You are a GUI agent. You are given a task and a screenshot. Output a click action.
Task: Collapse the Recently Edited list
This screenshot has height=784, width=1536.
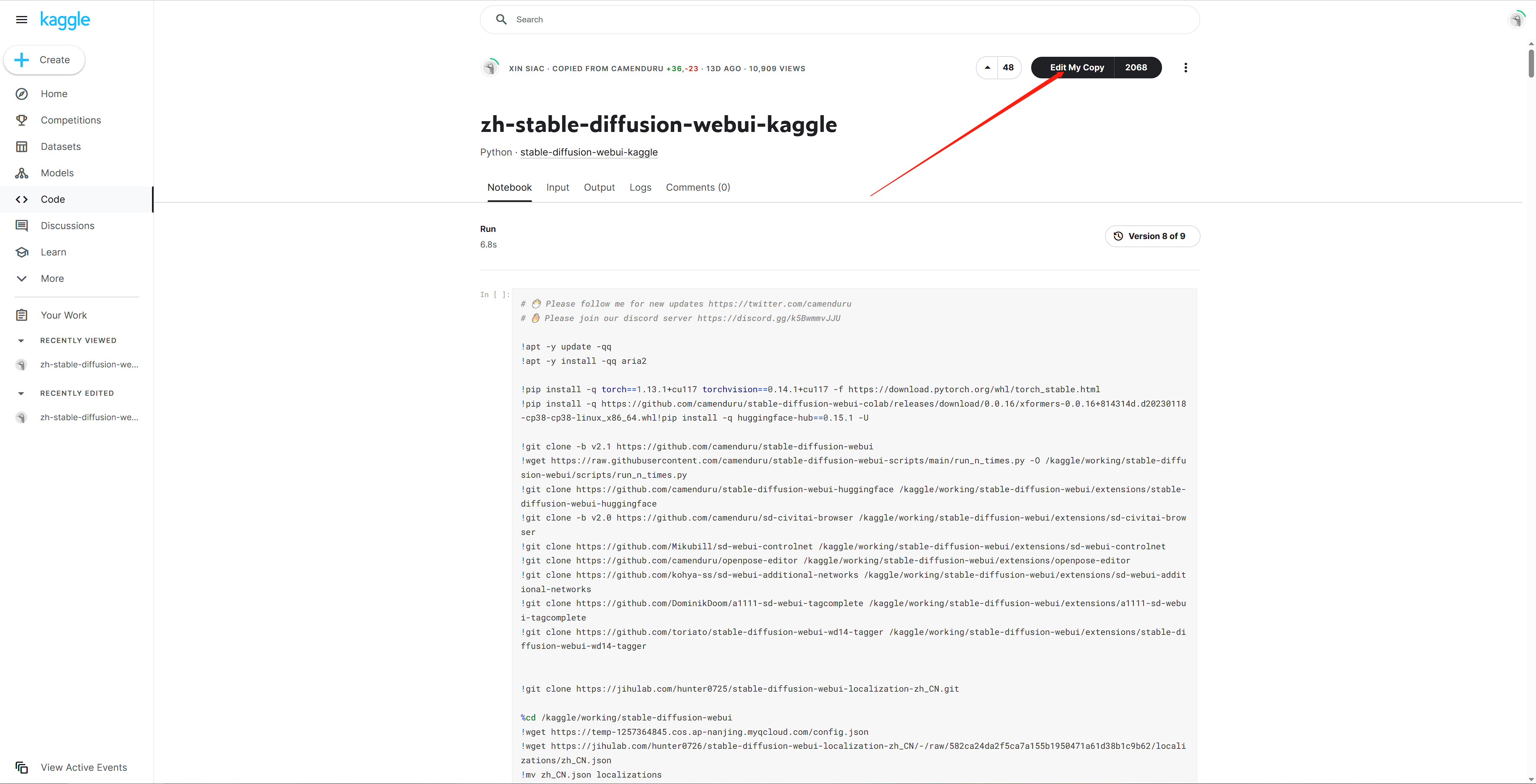[x=22, y=393]
